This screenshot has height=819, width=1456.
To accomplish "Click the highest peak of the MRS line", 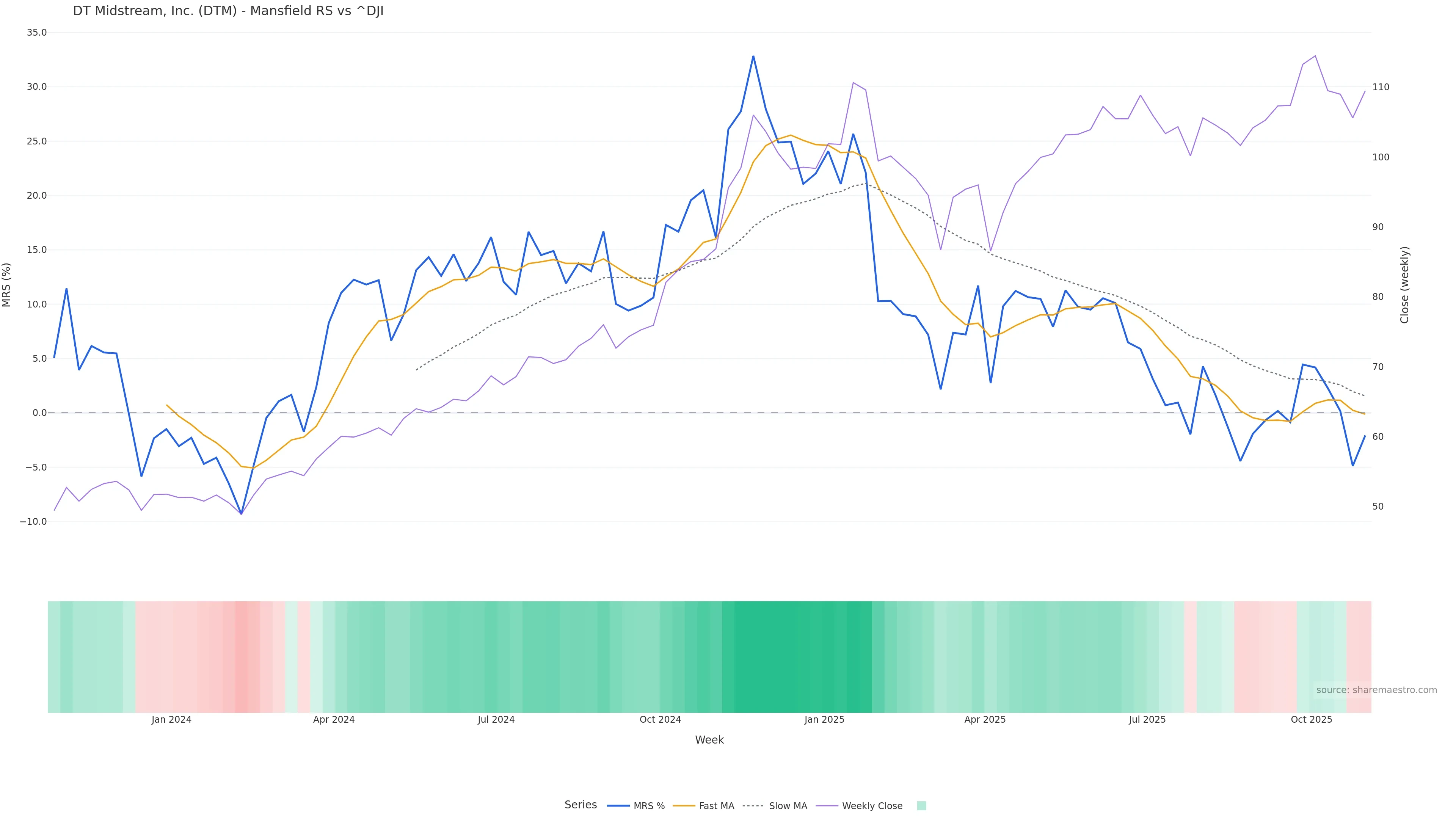I will 753,56.
